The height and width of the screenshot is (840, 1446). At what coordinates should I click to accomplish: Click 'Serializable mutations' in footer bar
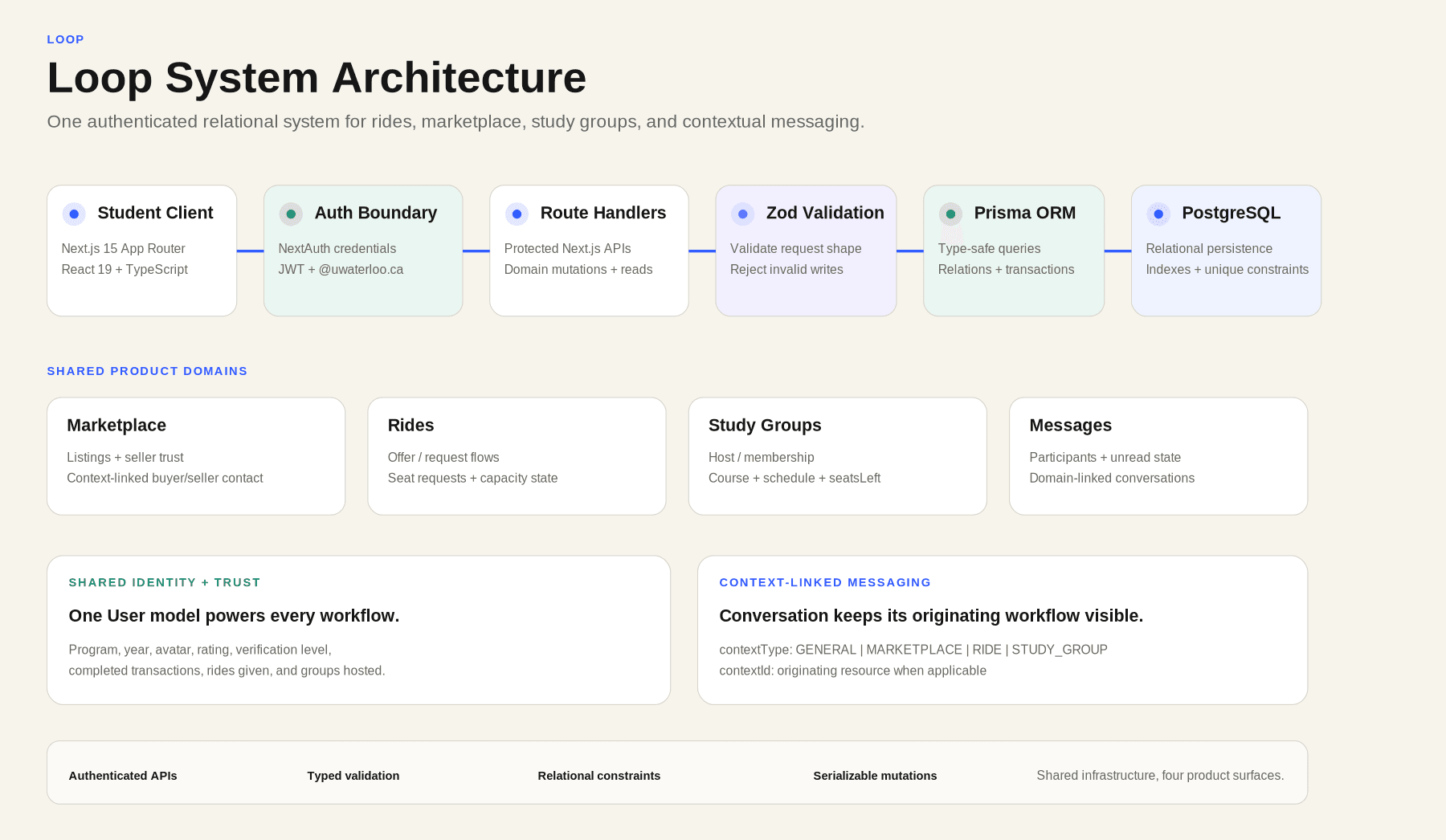coord(875,776)
